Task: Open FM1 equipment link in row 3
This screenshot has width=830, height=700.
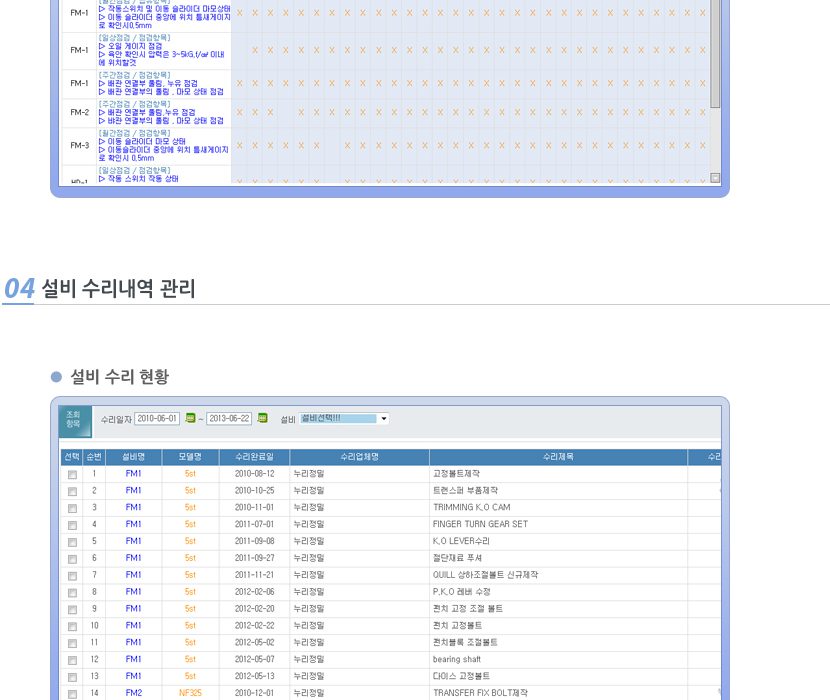Action: click(x=134, y=508)
